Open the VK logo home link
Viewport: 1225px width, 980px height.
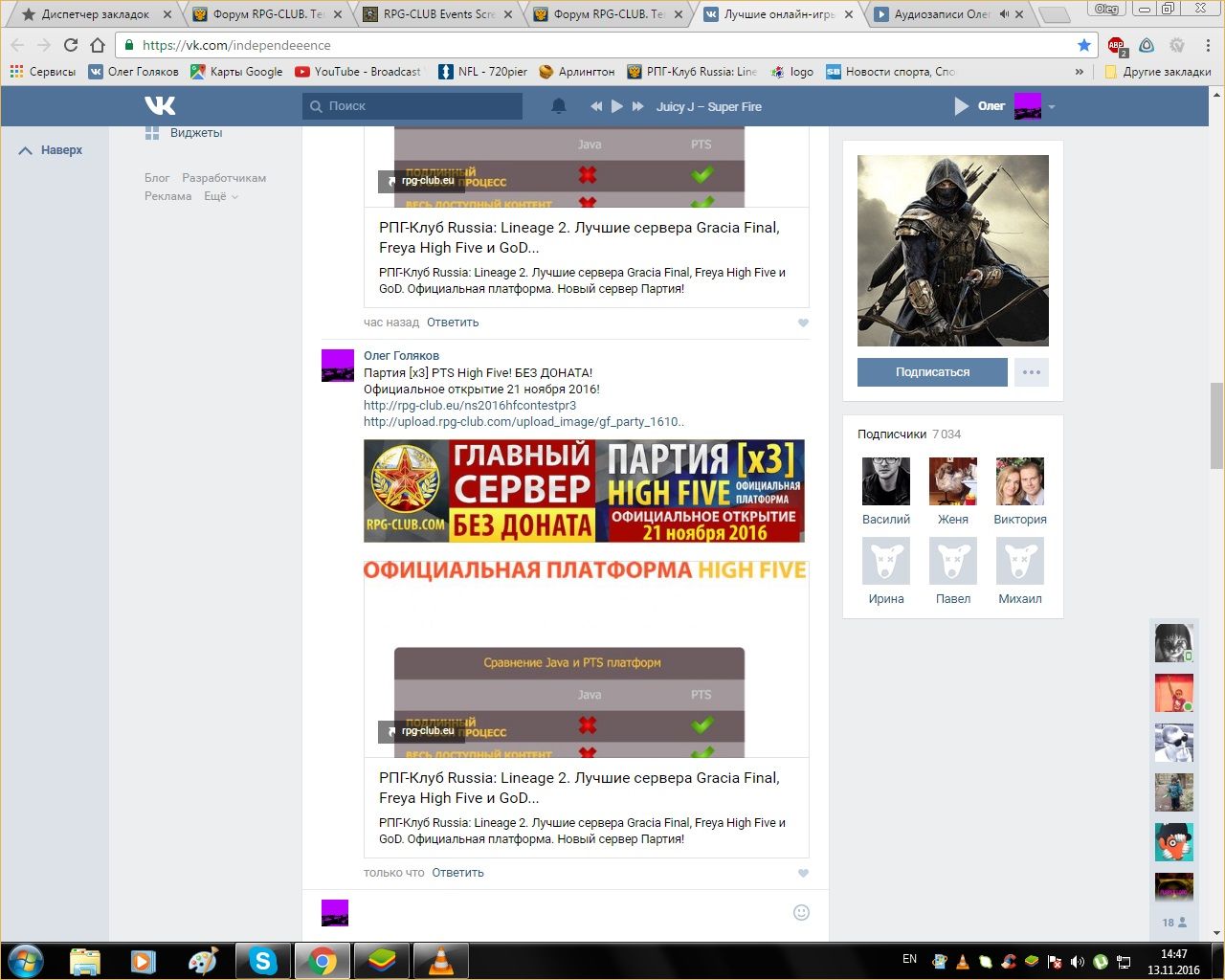[160, 105]
